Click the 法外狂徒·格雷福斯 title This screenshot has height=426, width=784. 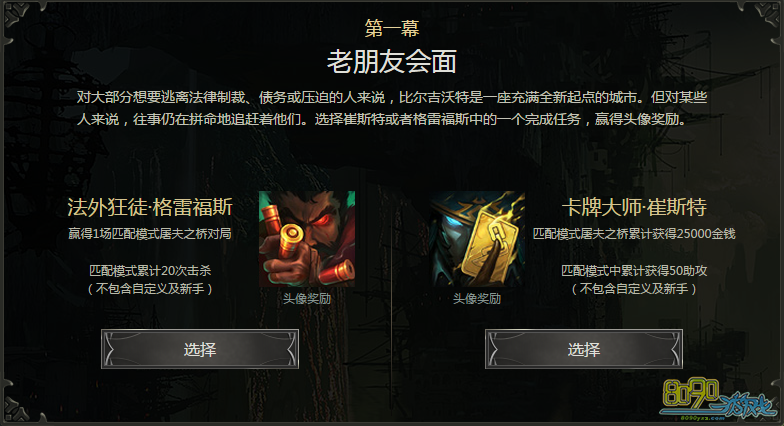tap(150, 207)
